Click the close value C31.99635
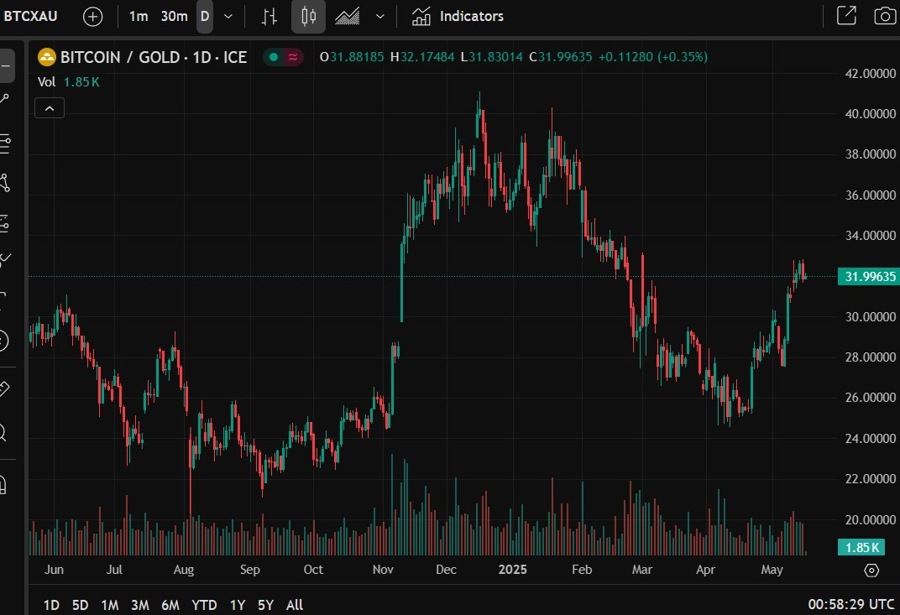This screenshot has height=615, width=900. [x=561, y=57]
